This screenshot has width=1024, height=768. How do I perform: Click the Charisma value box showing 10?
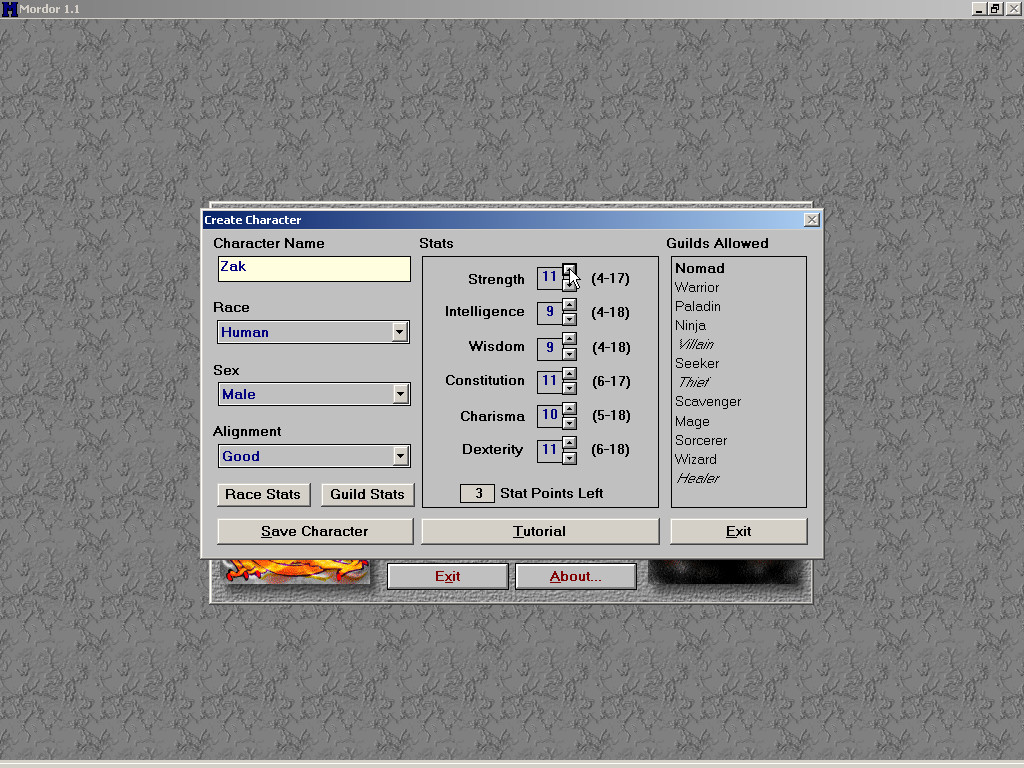549,415
